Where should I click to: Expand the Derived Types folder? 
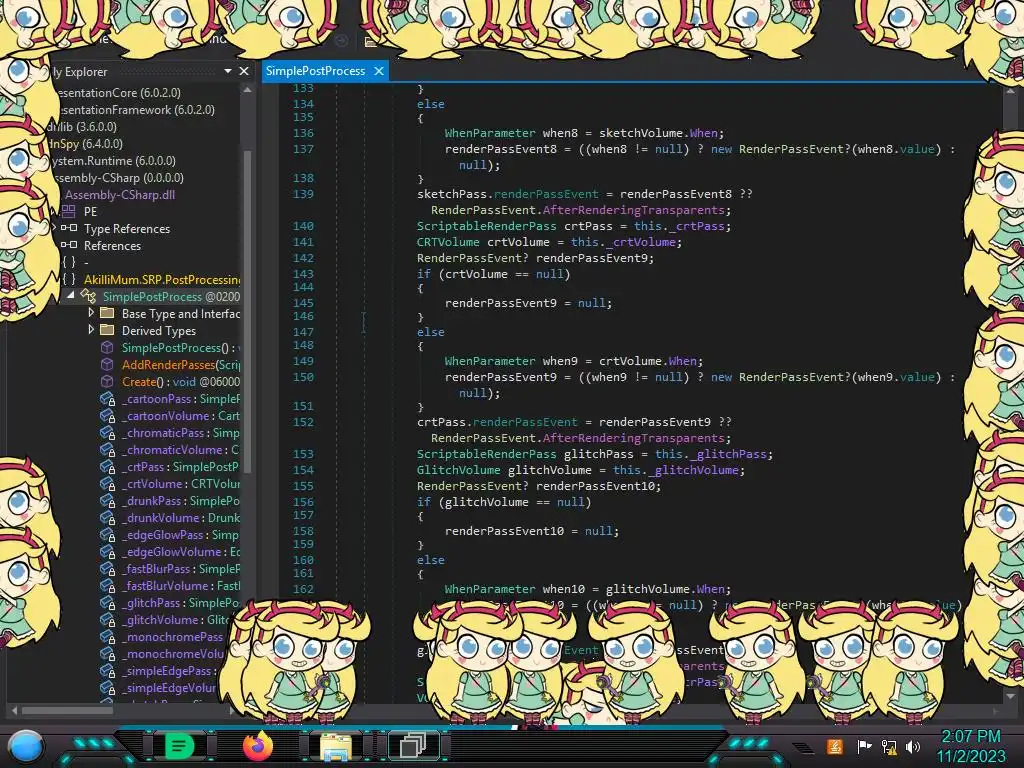pos(91,330)
